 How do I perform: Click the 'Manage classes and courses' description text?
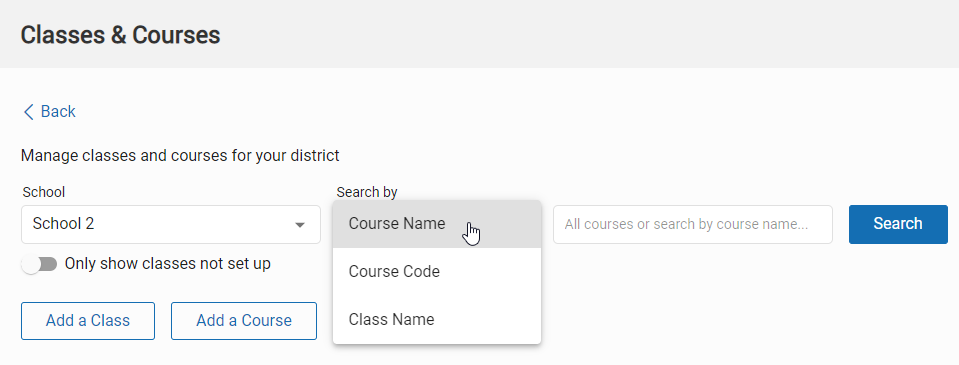click(180, 155)
